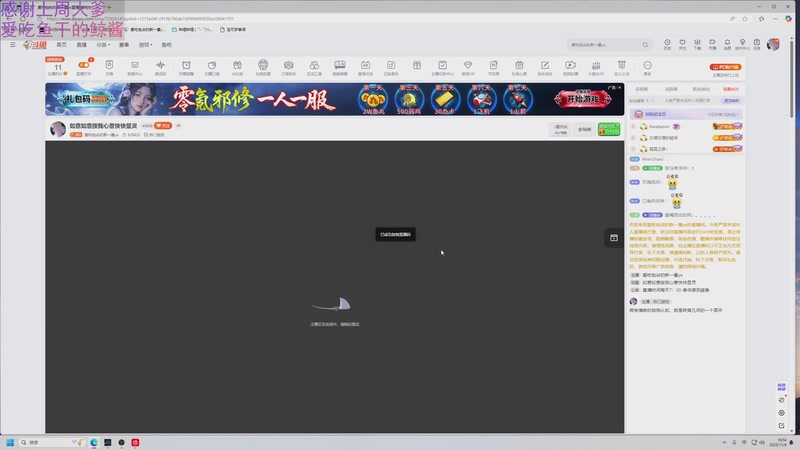Open the Windows Start menu
Viewport: 800px width, 450px height.
(10, 442)
